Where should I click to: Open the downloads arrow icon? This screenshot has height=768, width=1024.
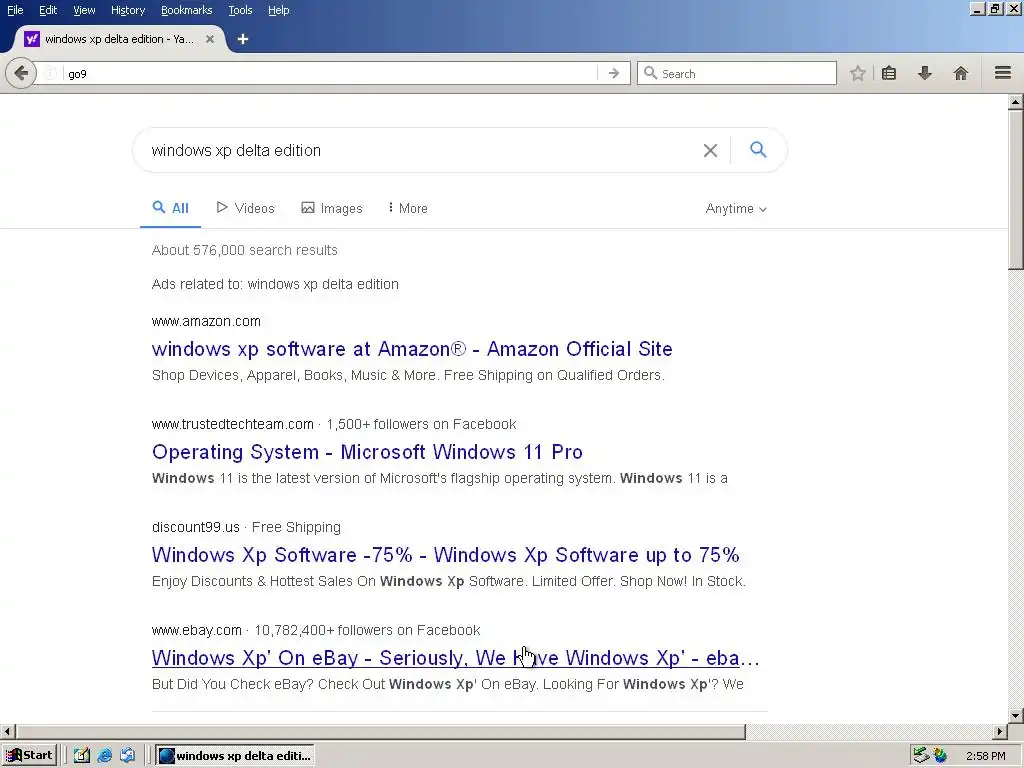click(924, 73)
